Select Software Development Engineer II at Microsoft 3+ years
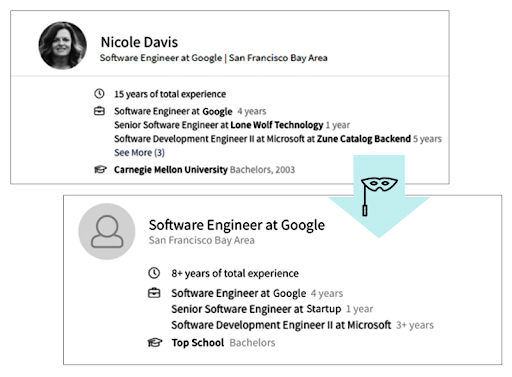Viewport: 512px width, 377px height. pyautogui.click(x=302, y=325)
